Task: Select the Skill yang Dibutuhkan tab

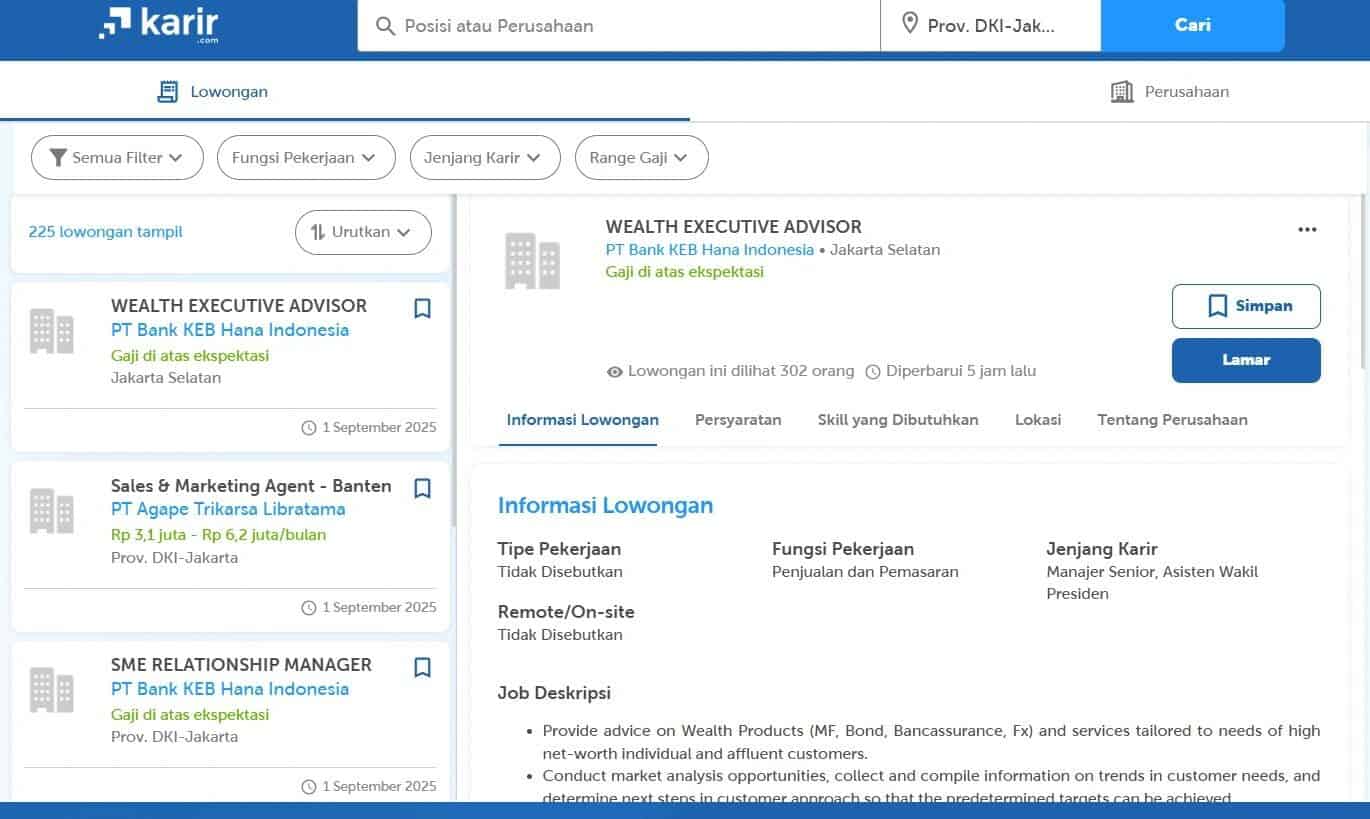Action: coord(897,420)
